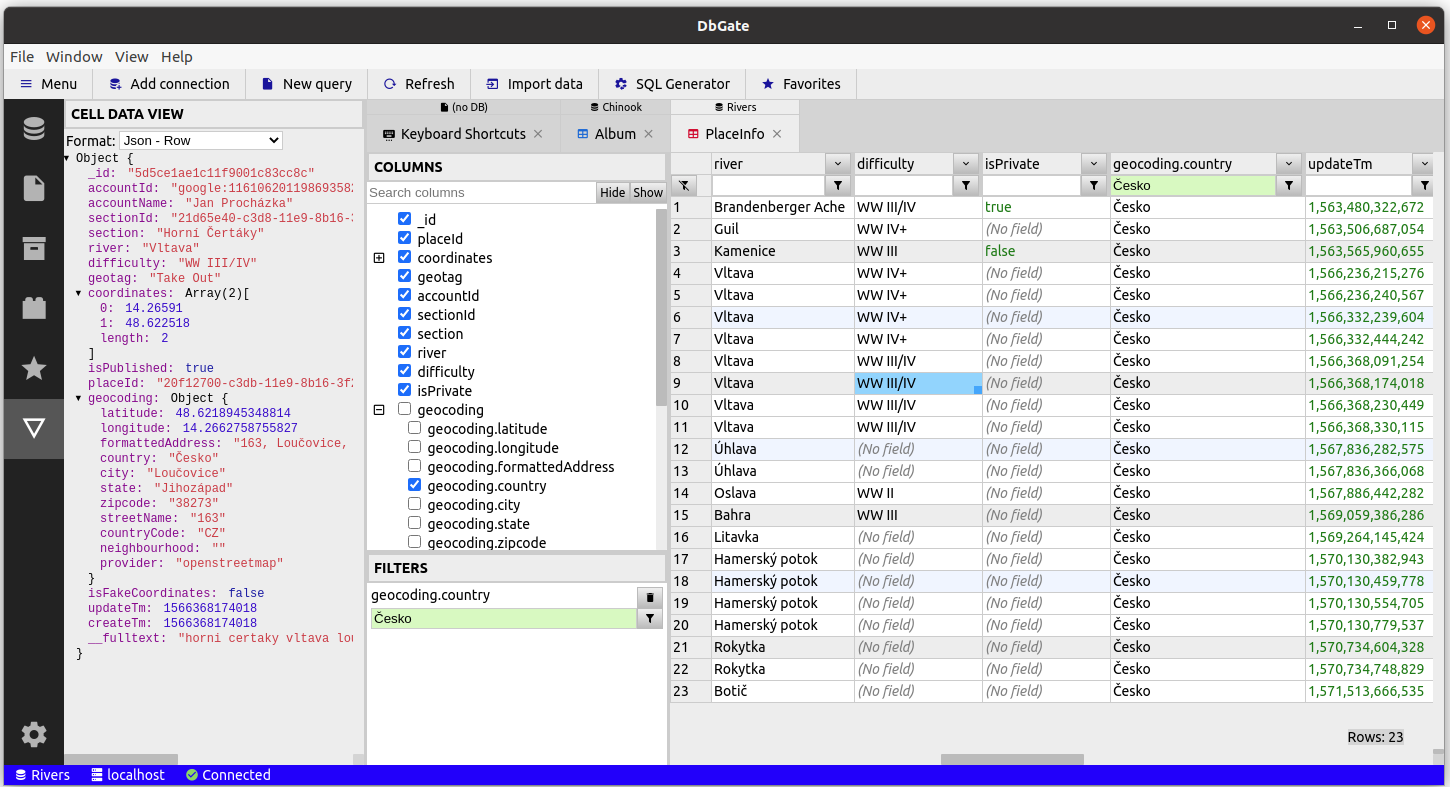Click the Hide button in Columns panel

click(613, 192)
